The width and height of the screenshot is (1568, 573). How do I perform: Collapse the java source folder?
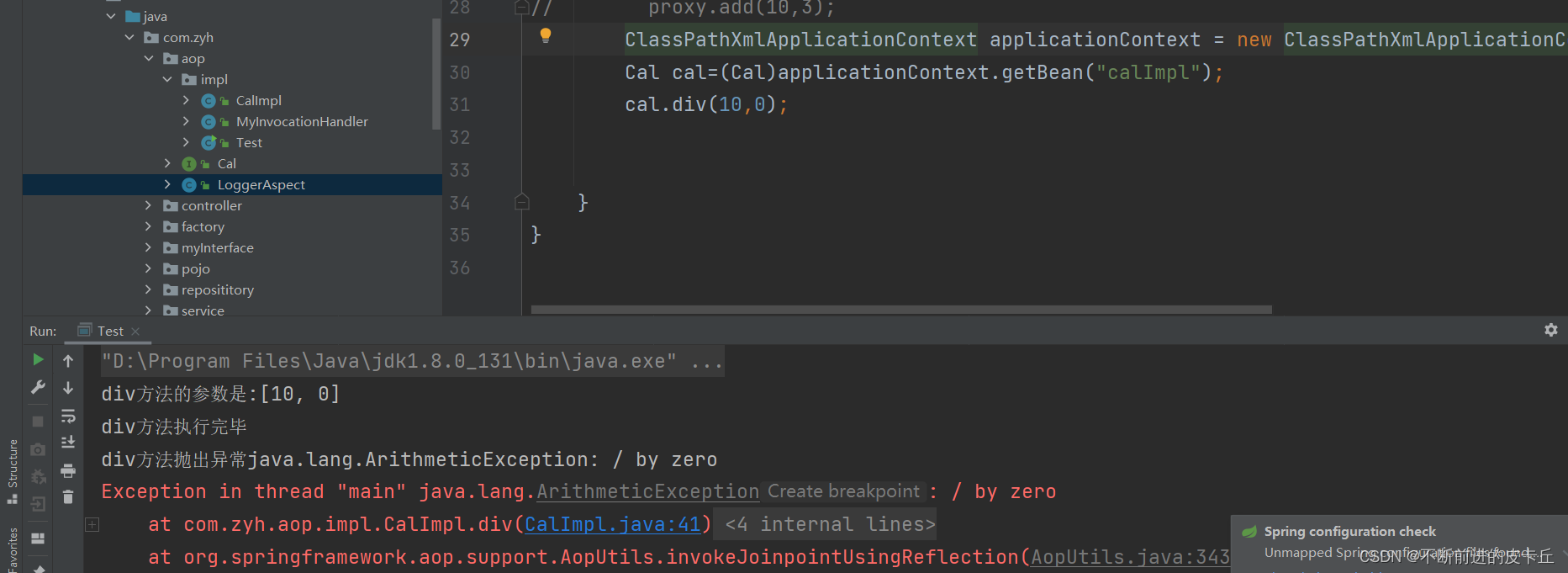[111, 16]
